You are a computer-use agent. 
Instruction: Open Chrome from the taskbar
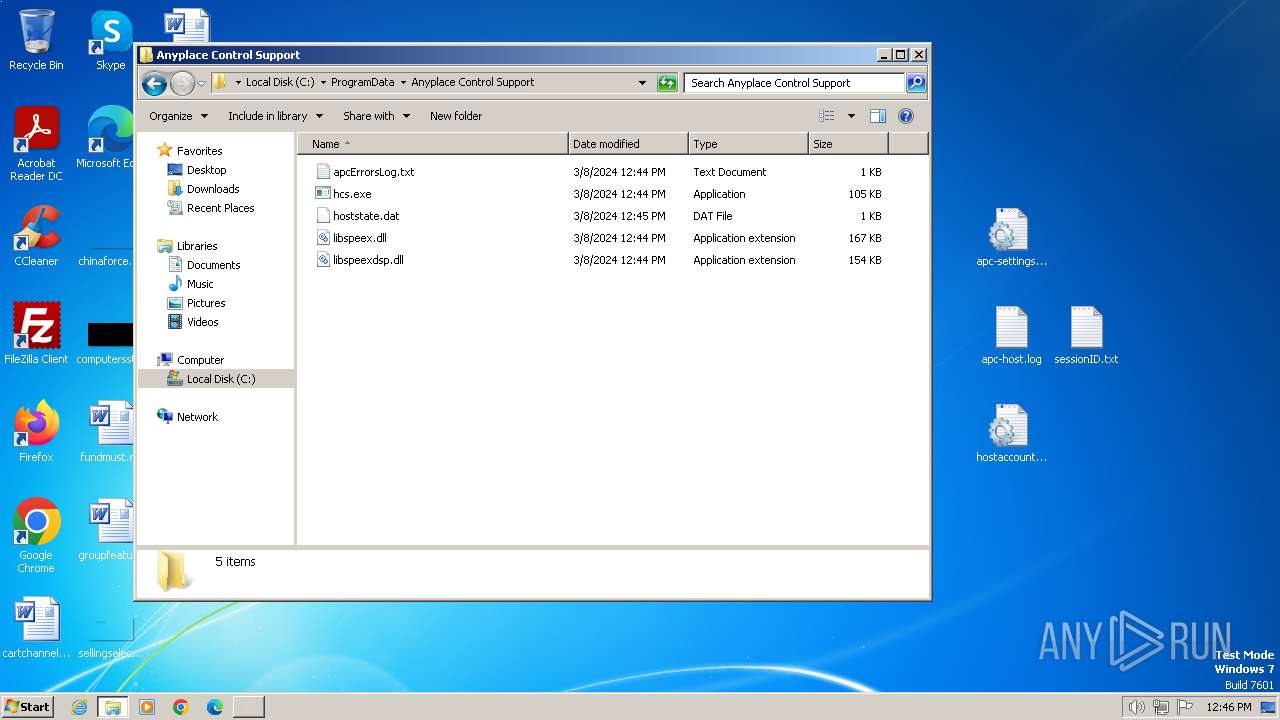(181, 707)
